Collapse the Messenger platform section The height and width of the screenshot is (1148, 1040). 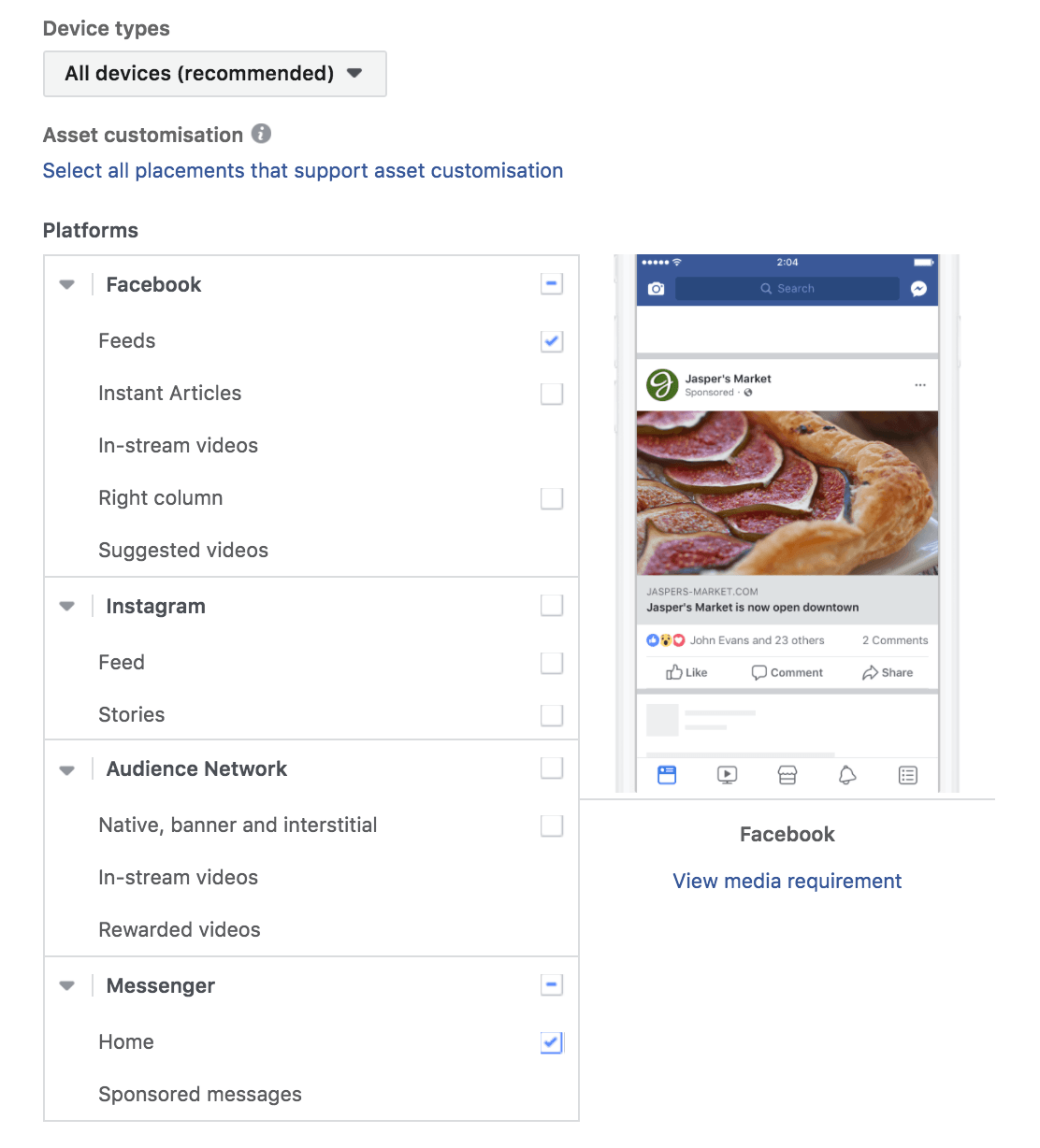click(67, 986)
